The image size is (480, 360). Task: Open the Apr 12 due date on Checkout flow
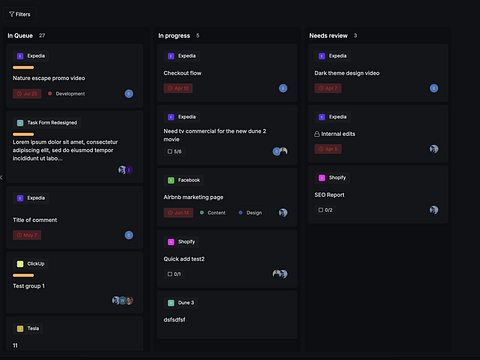tap(178, 88)
